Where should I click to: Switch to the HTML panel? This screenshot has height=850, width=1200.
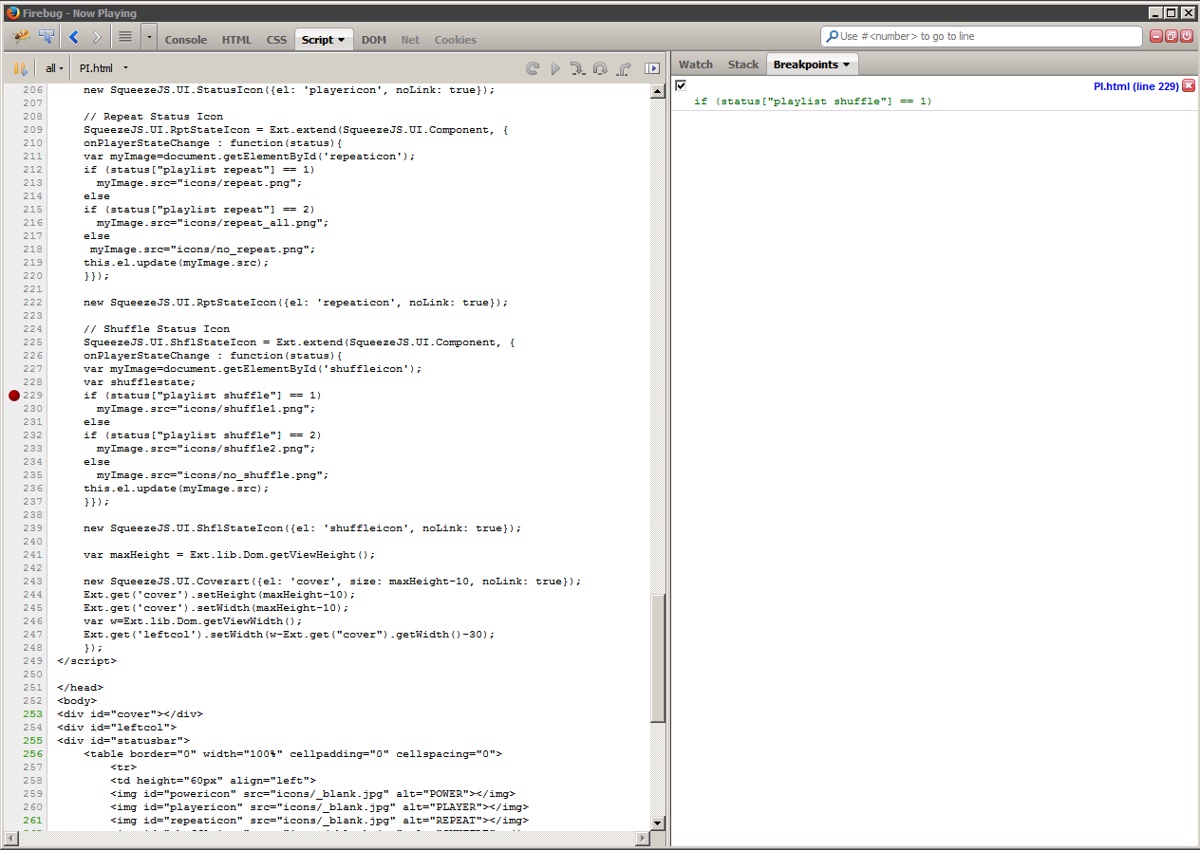[x=237, y=40]
